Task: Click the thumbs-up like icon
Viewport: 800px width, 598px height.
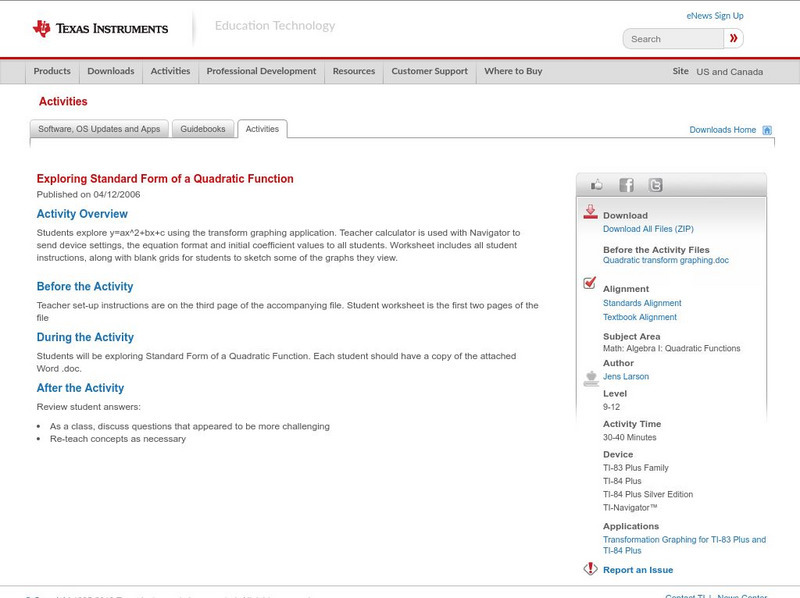Action: (596, 185)
